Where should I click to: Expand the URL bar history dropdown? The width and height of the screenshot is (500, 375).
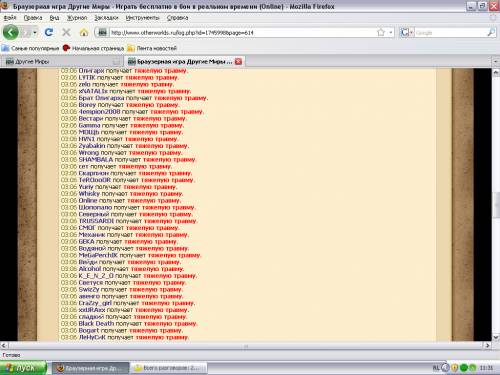391,32
